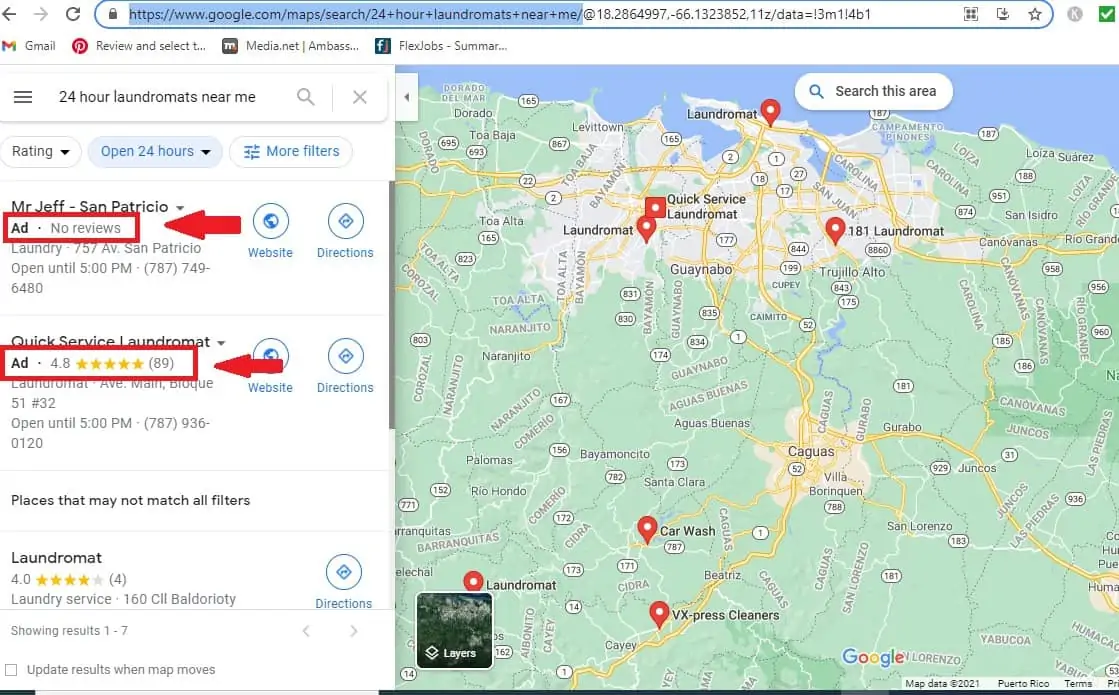1119x695 pixels.
Task: Open the Gmail bookmark
Action: point(29,46)
